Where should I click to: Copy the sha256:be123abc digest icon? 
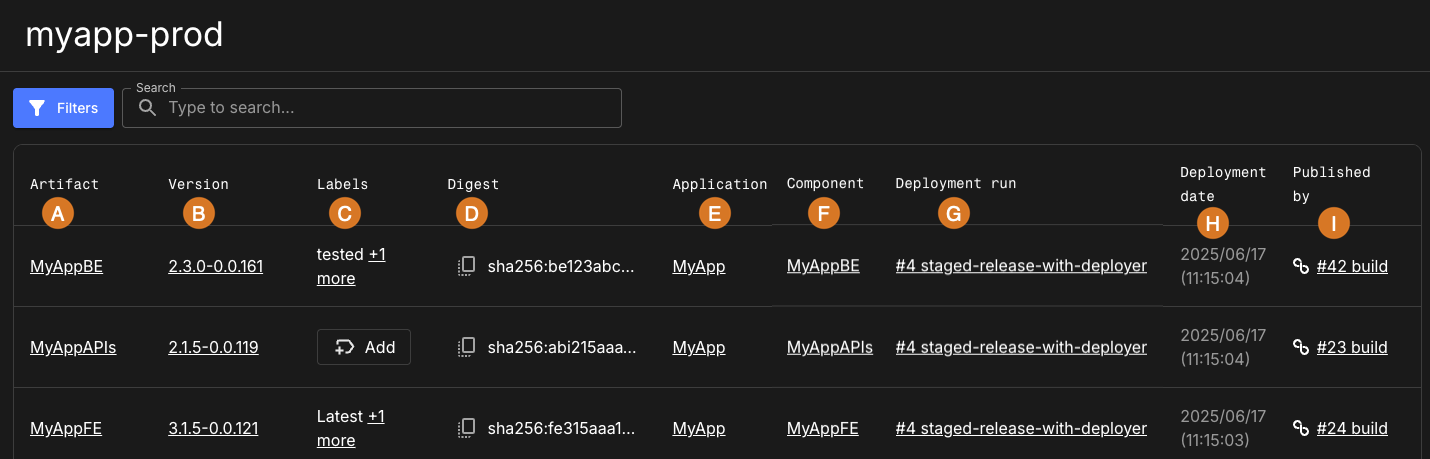(466, 266)
